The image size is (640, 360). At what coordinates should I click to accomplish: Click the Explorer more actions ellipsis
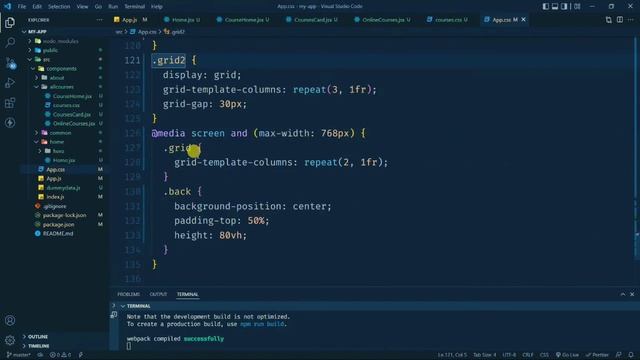[99, 20]
